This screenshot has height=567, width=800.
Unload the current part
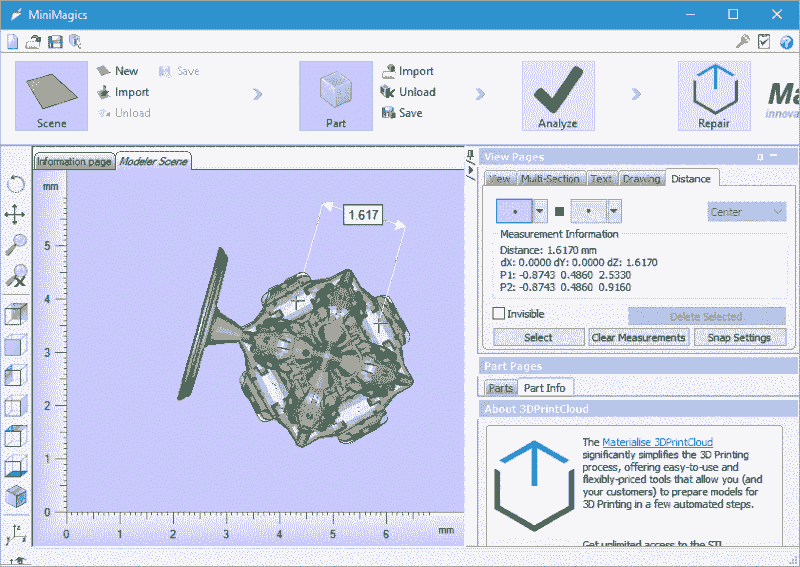(x=408, y=92)
